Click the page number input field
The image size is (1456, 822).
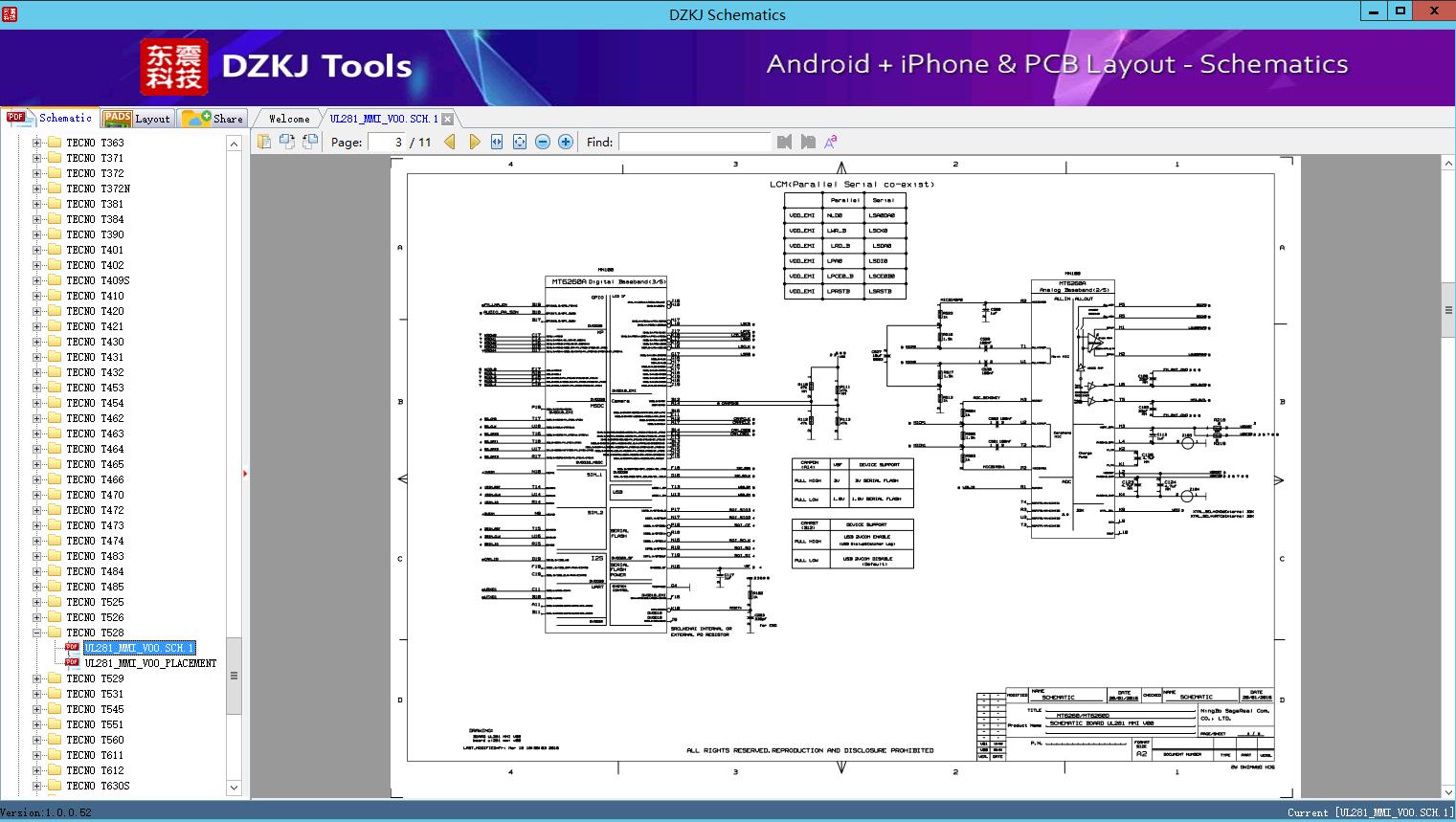coord(386,142)
